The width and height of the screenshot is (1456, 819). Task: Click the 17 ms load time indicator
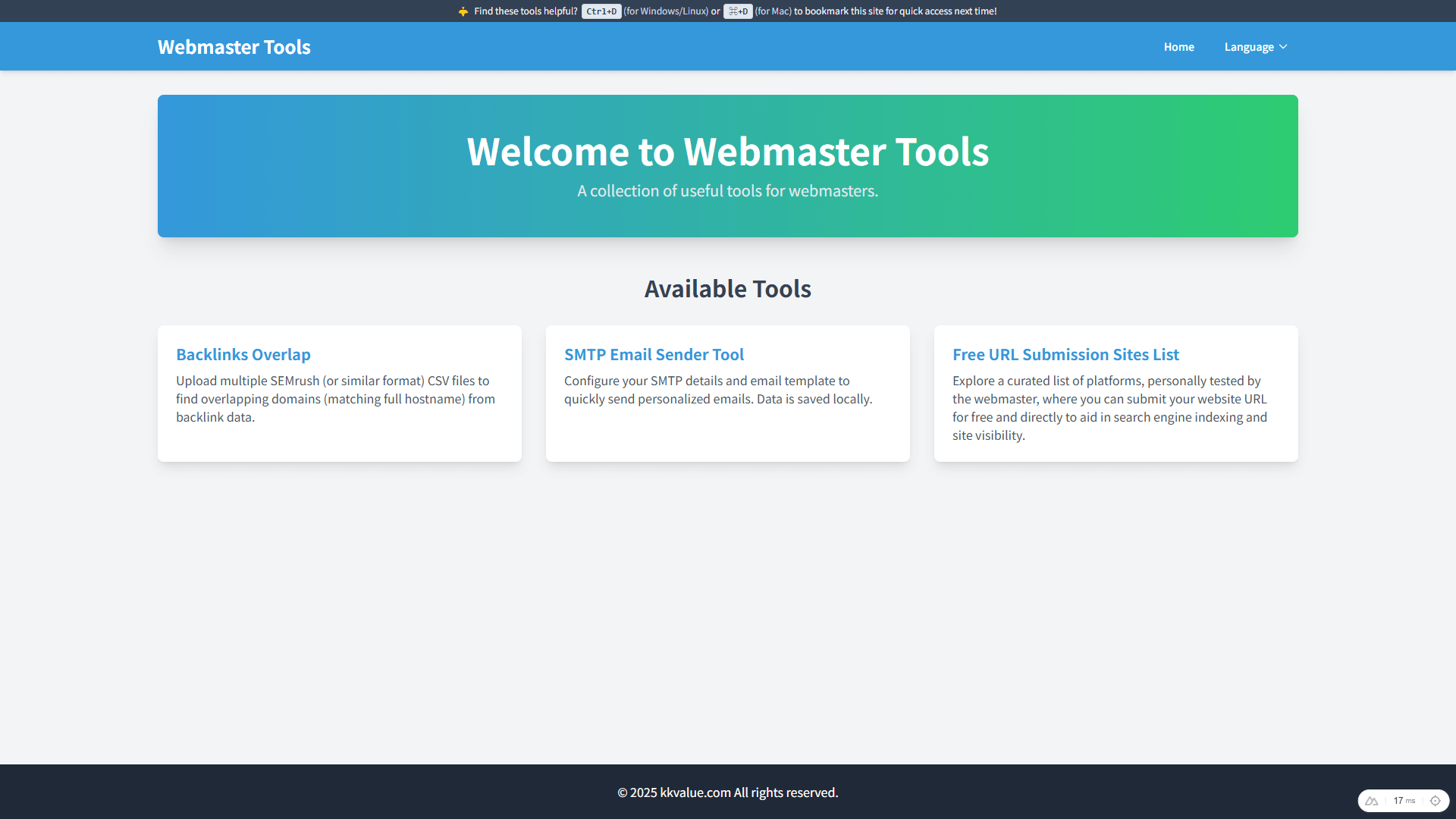1404,801
